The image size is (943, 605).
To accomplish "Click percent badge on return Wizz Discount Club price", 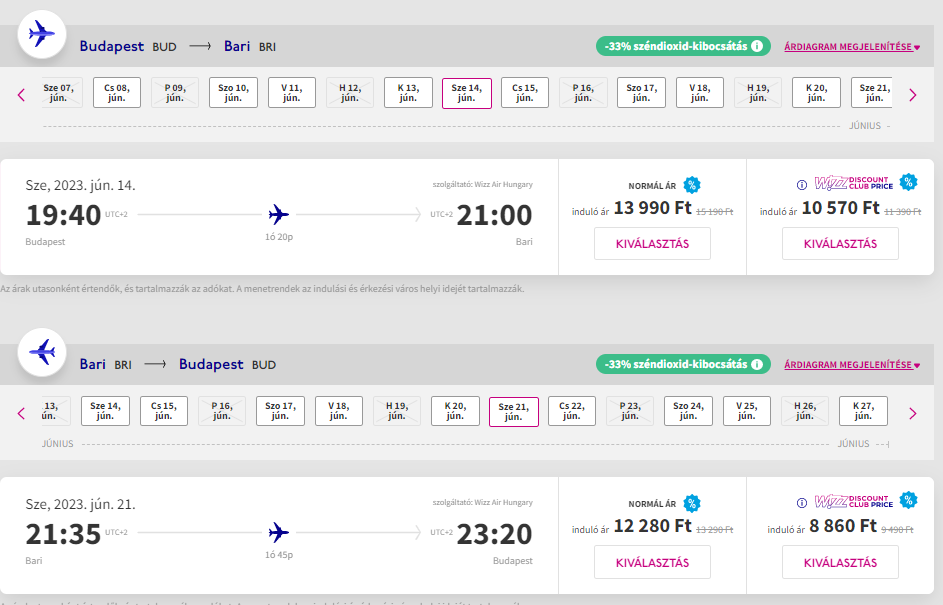I will coord(907,500).
